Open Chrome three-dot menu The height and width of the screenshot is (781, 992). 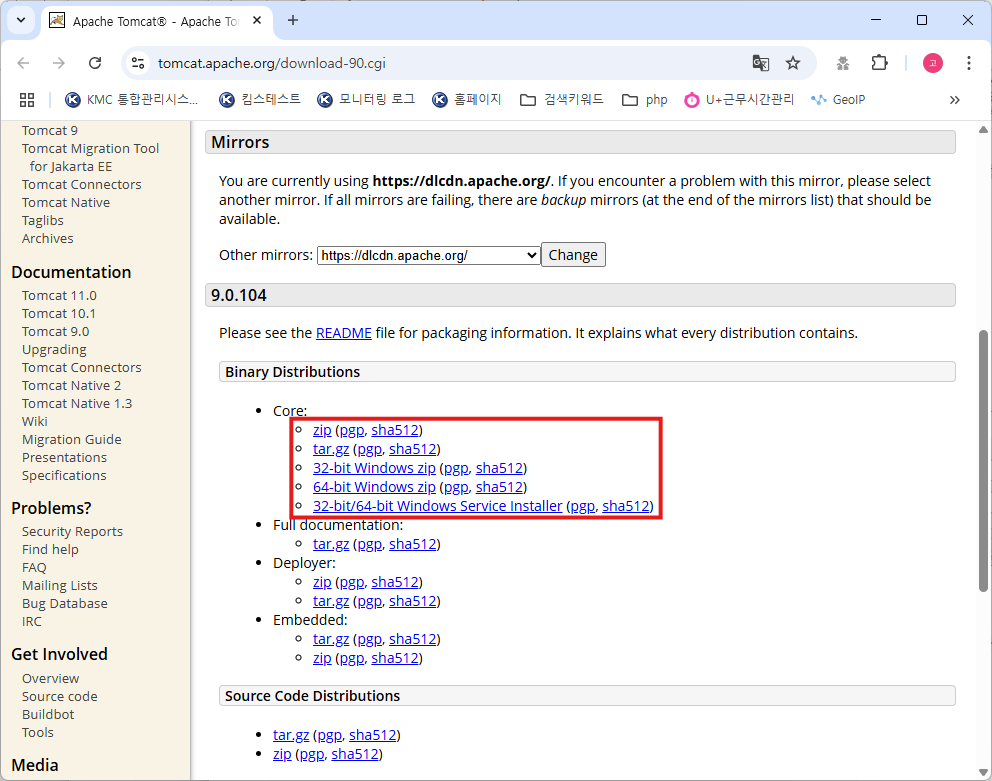pyautogui.click(x=969, y=63)
